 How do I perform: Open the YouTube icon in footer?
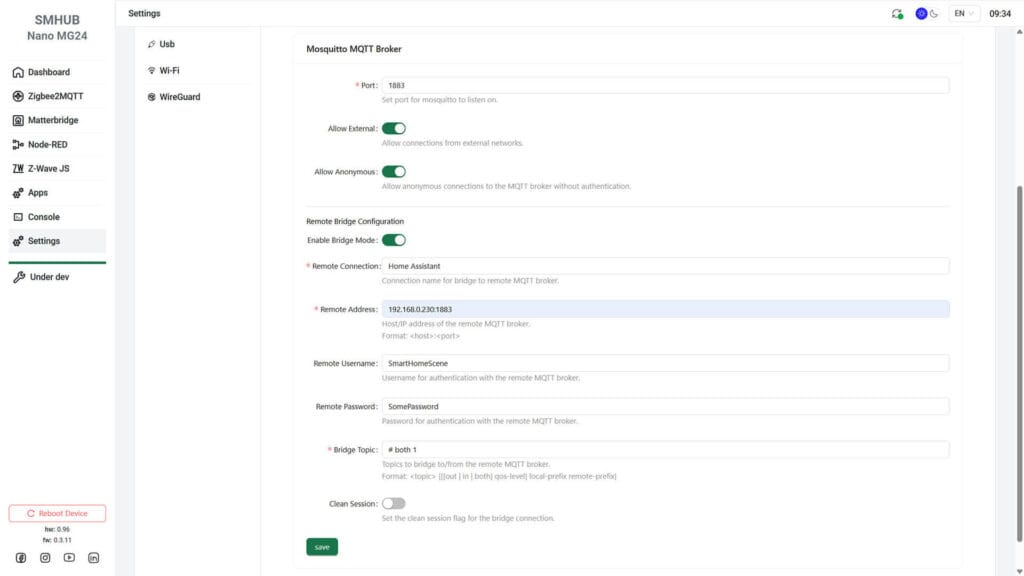click(x=69, y=558)
